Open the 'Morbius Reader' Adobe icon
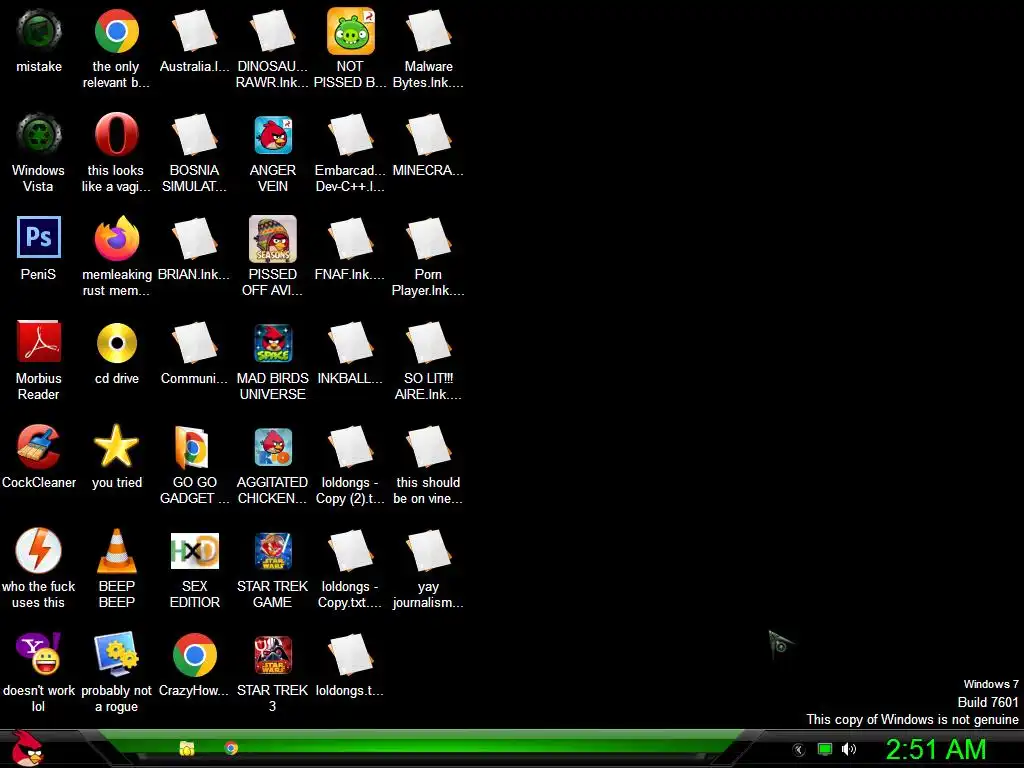 (x=39, y=342)
